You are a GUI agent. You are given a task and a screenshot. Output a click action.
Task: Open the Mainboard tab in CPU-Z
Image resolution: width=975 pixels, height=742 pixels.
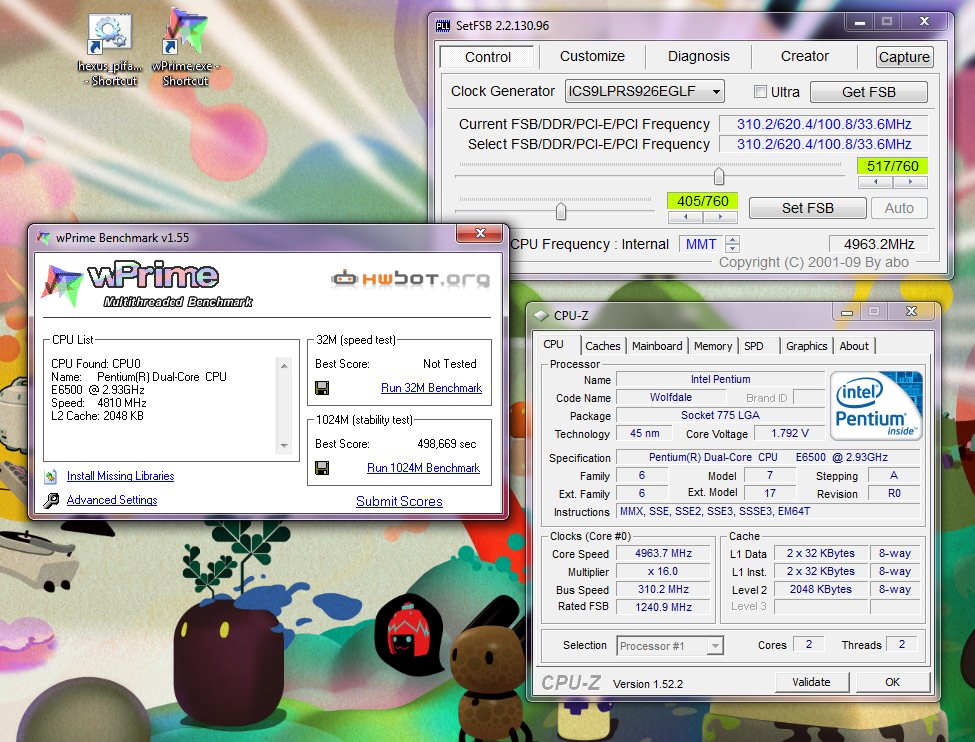click(657, 346)
